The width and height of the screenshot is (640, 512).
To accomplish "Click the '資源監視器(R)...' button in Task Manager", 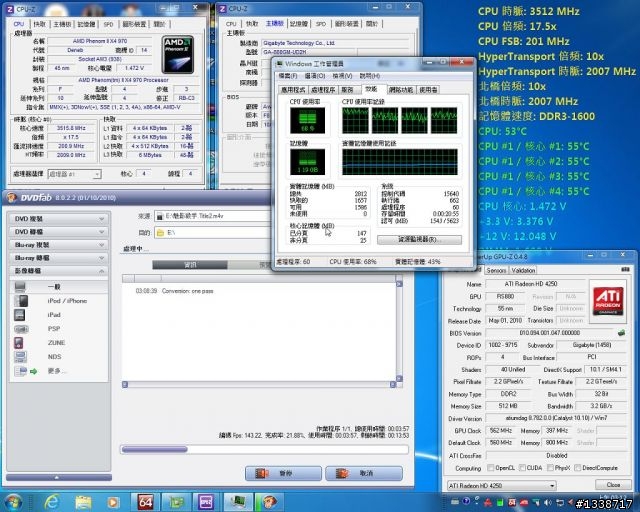I will tap(420, 240).
